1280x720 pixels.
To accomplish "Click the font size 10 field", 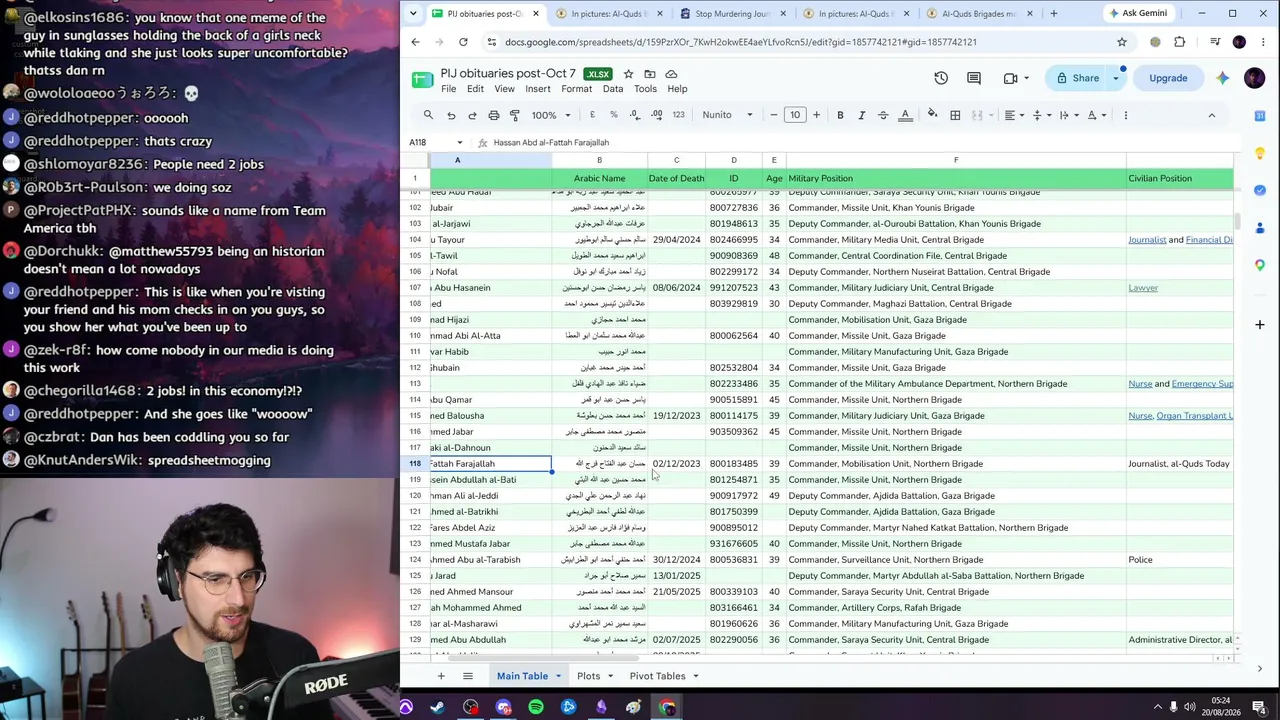I will [x=795, y=115].
